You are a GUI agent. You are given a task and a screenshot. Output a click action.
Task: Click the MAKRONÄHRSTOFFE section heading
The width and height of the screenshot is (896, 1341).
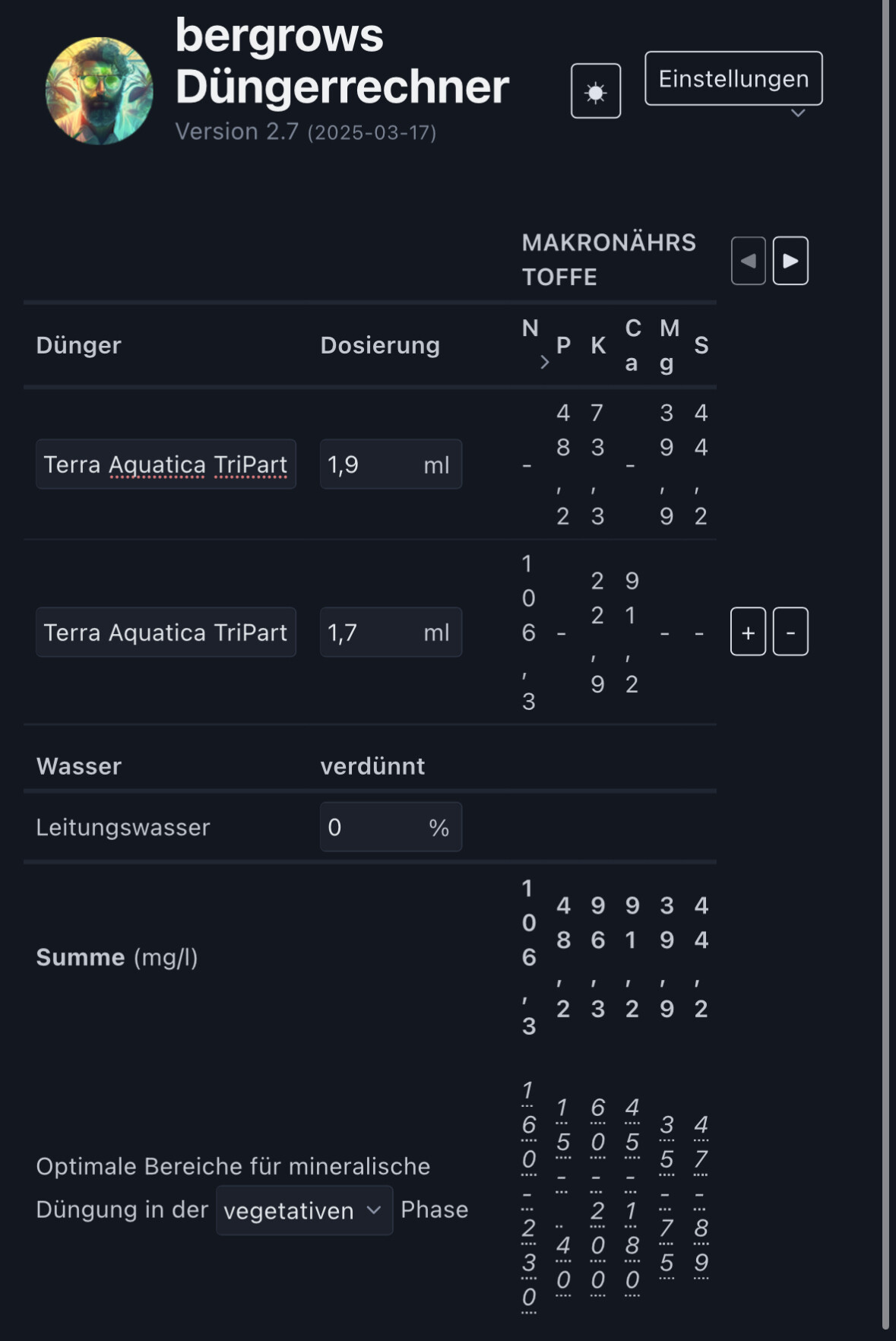pos(608,259)
